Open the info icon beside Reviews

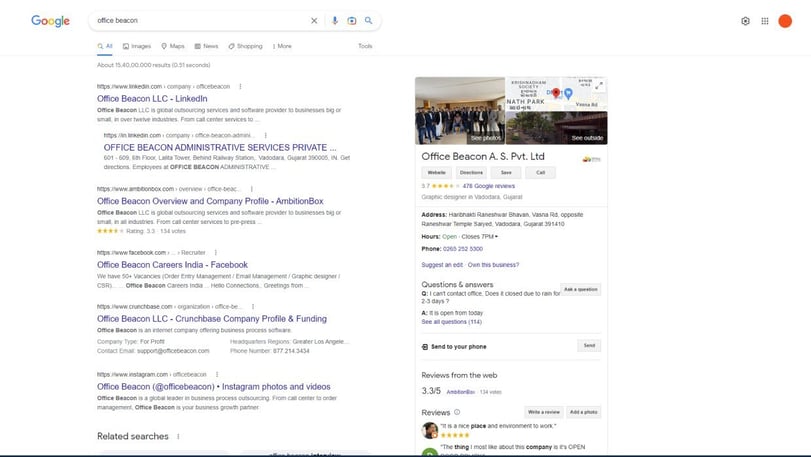click(x=457, y=412)
